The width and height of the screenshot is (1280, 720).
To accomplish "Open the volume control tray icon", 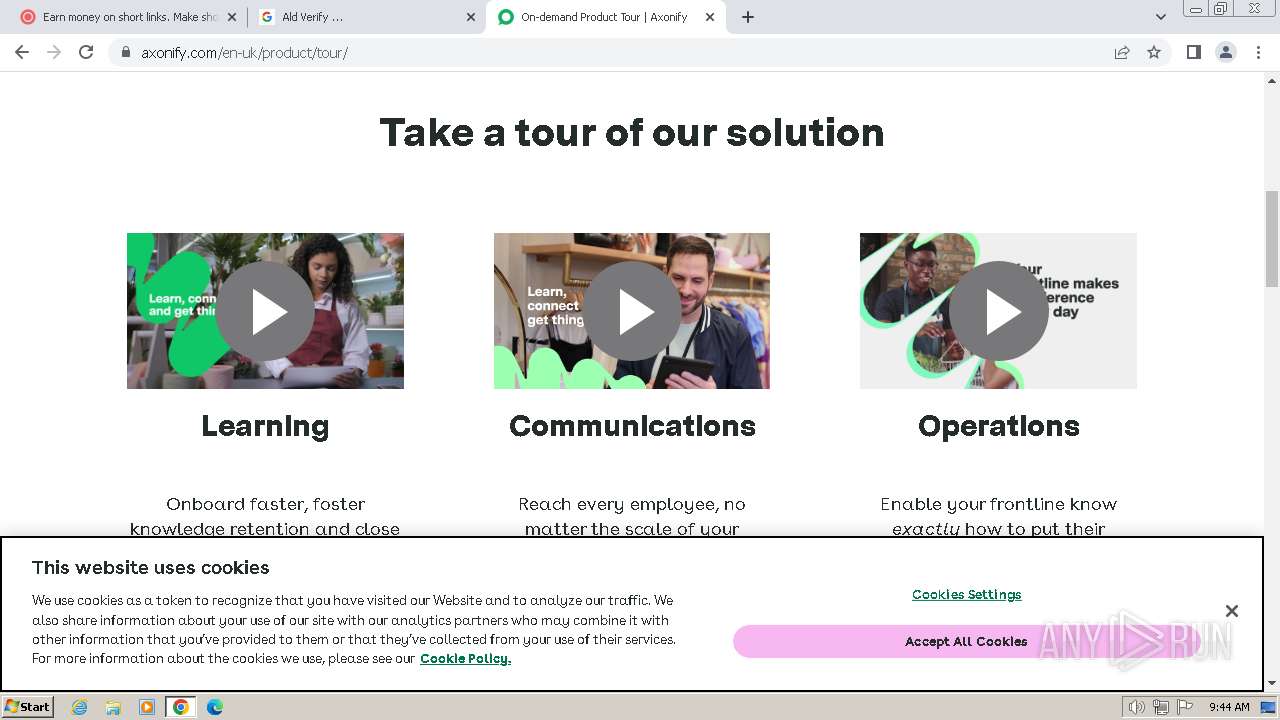I will coord(1137,707).
